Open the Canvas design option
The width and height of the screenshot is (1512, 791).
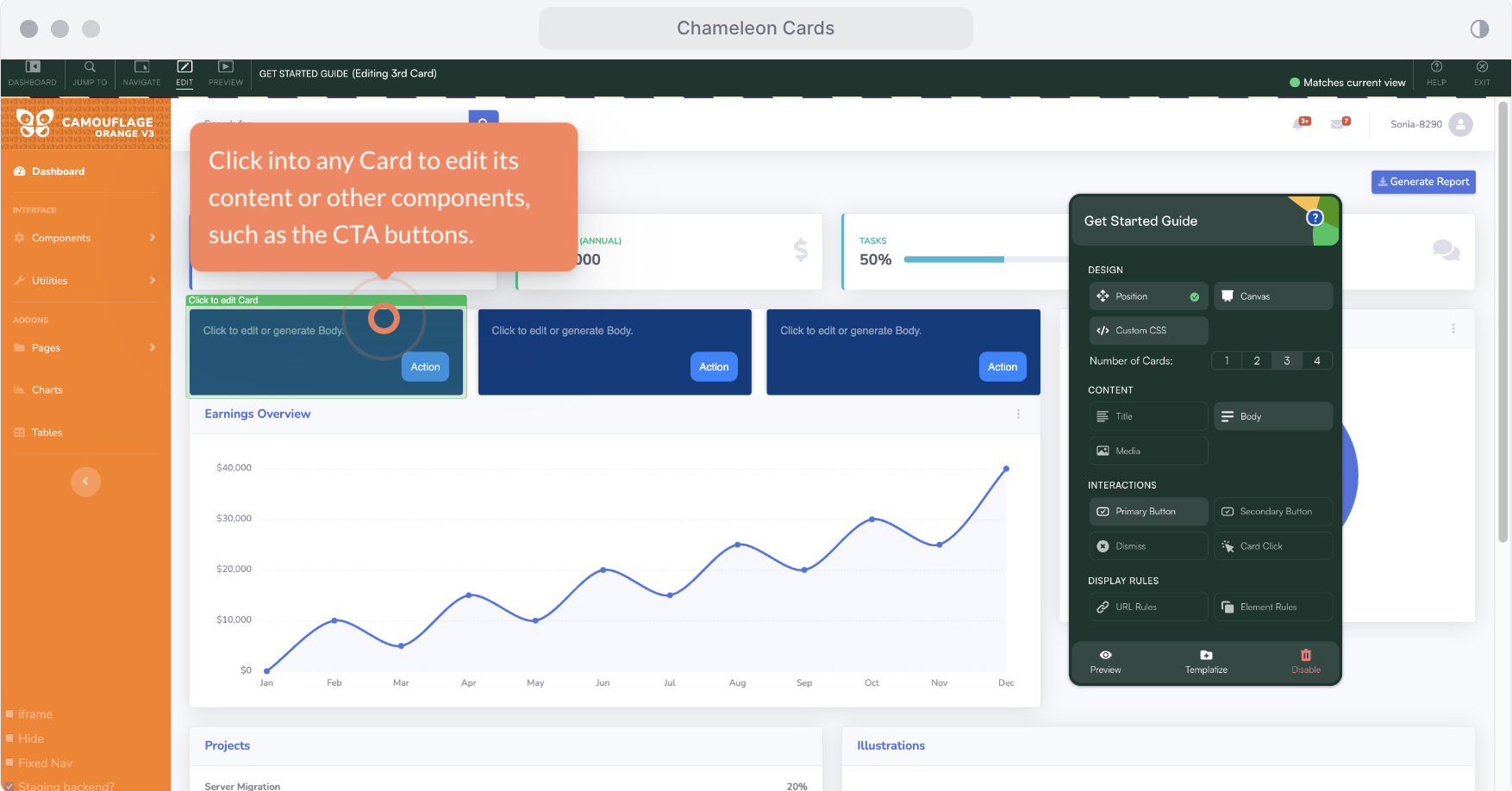point(1273,296)
